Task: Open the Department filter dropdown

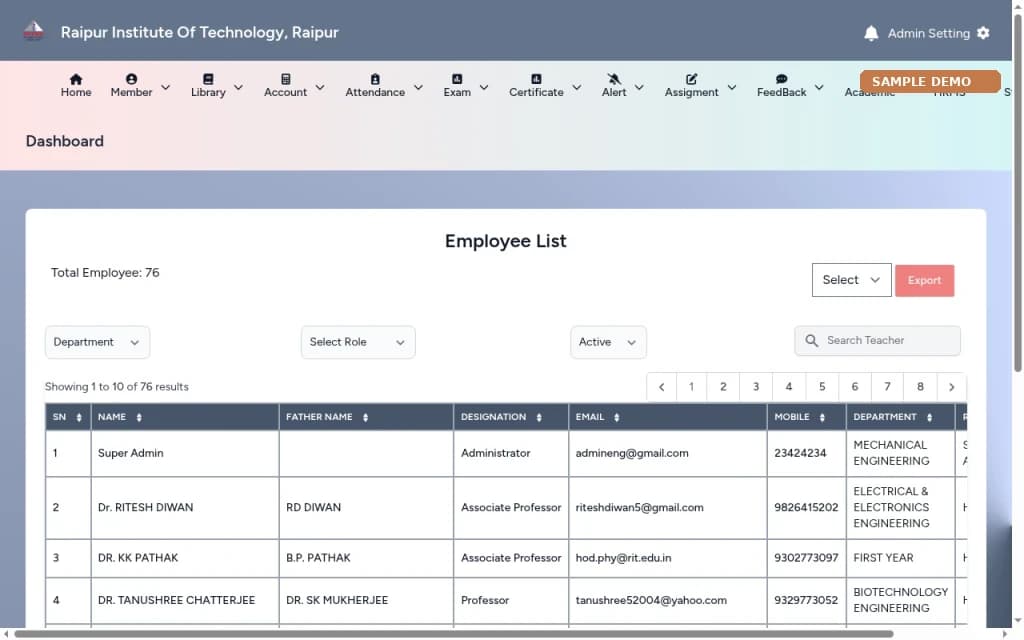Action: coord(97,342)
